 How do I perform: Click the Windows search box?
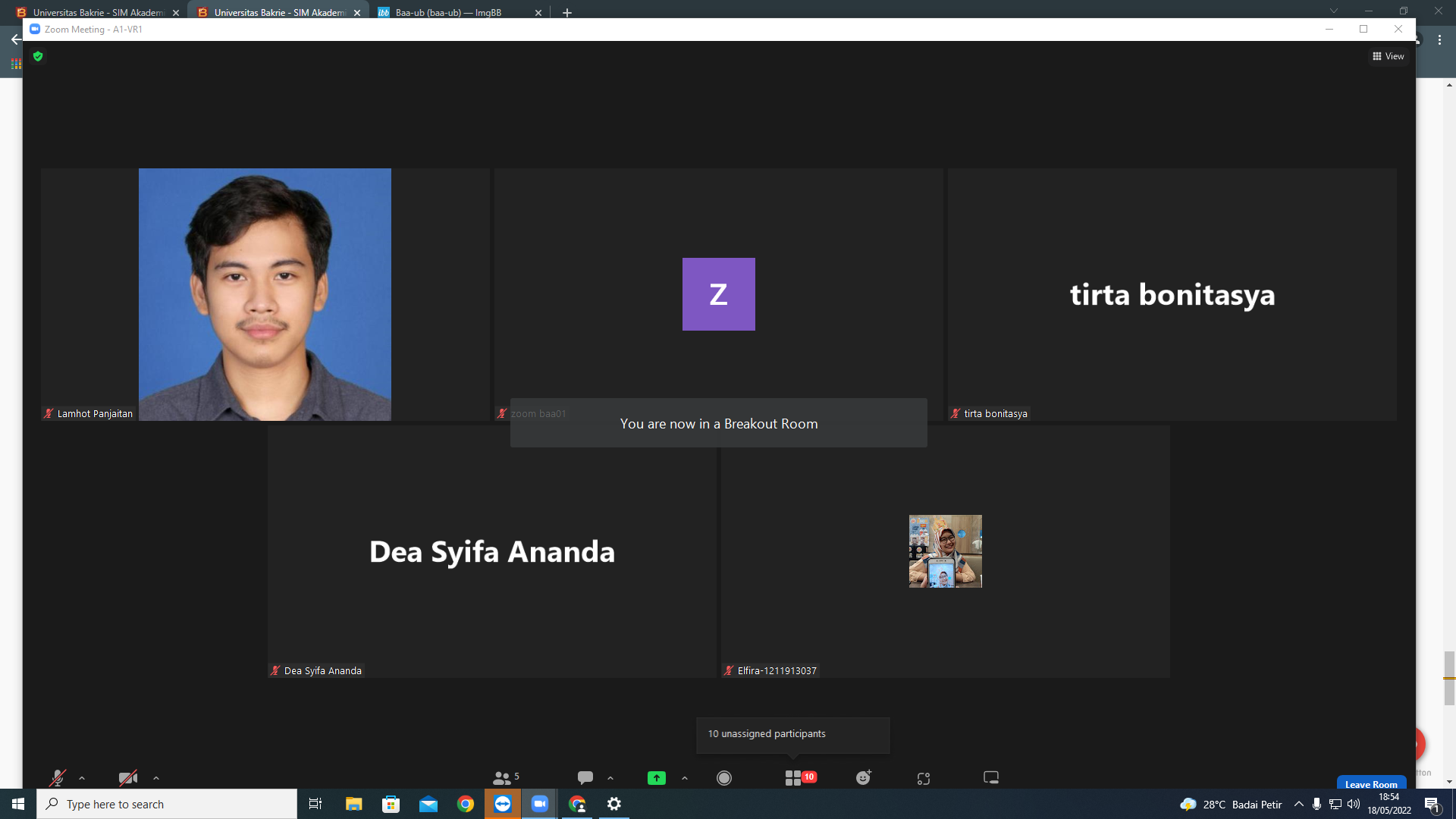point(167,804)
